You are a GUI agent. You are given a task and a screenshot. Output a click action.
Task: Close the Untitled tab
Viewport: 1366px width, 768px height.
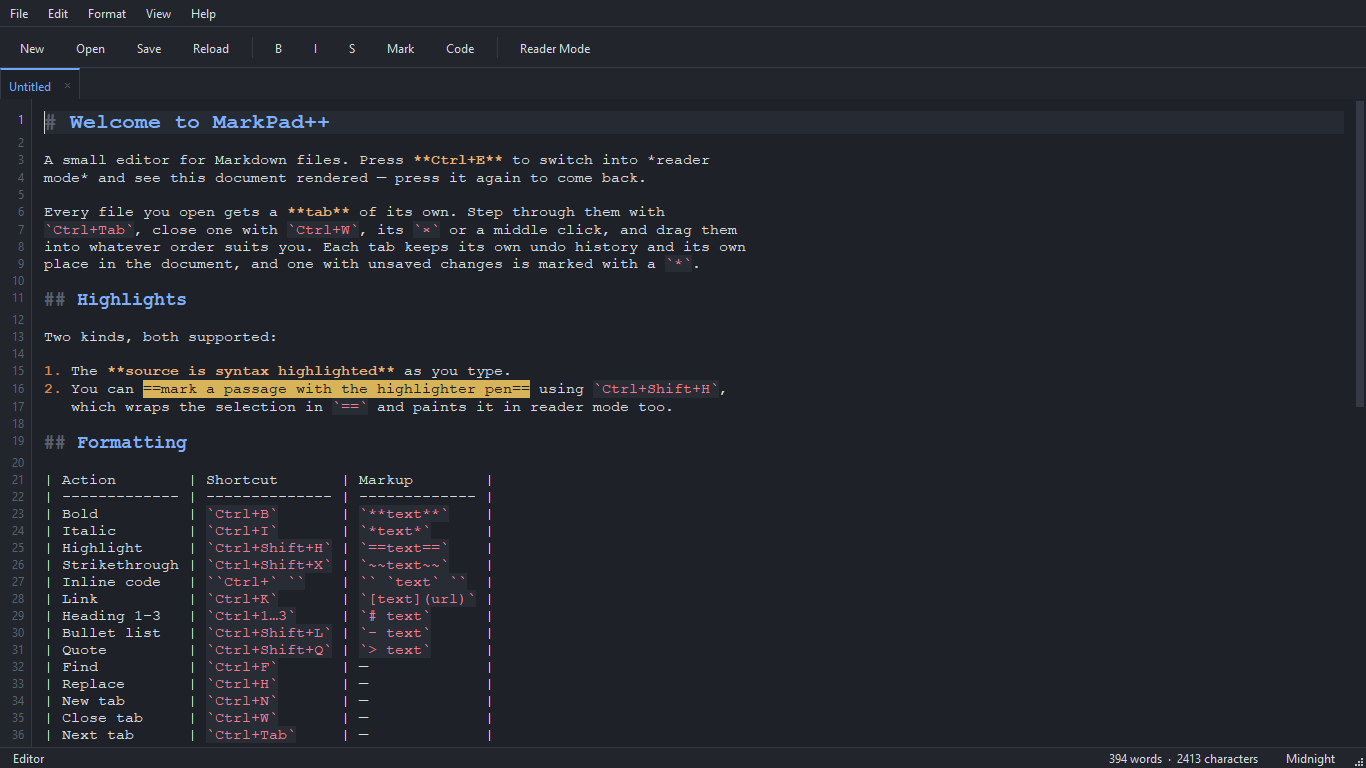click(x=68, y=86)
